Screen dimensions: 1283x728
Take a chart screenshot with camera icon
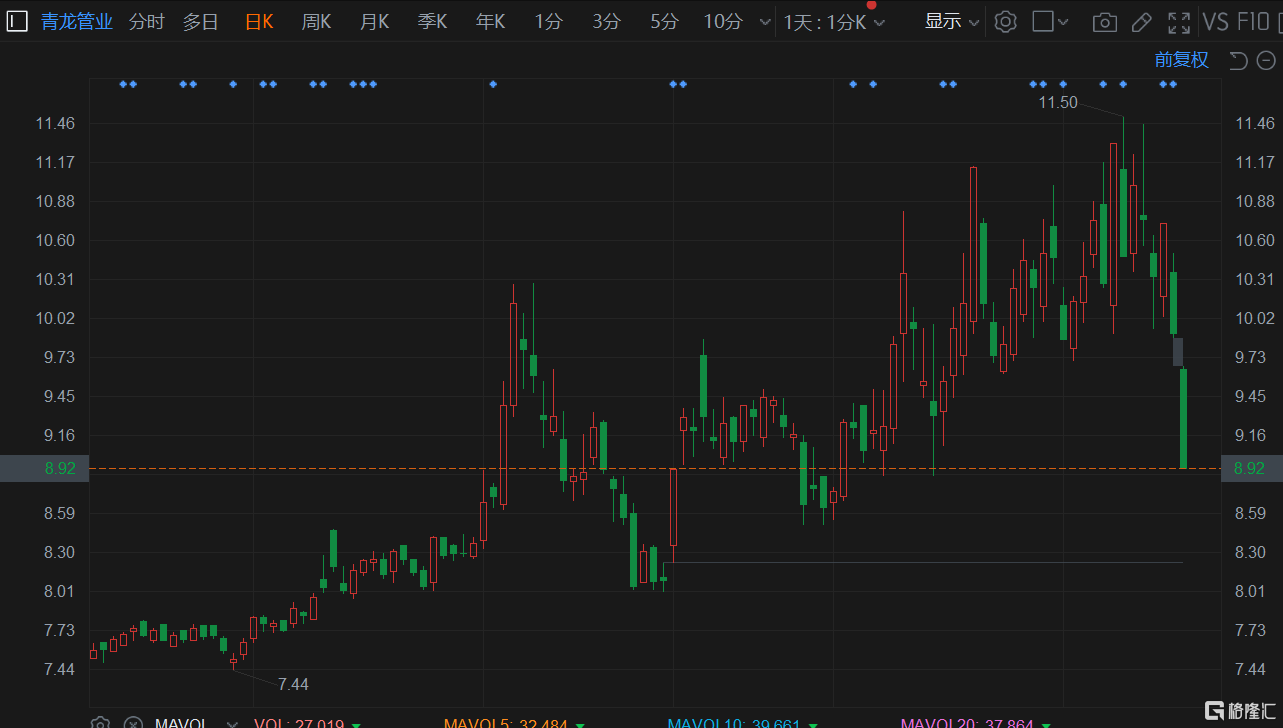tap(1104, 22)
